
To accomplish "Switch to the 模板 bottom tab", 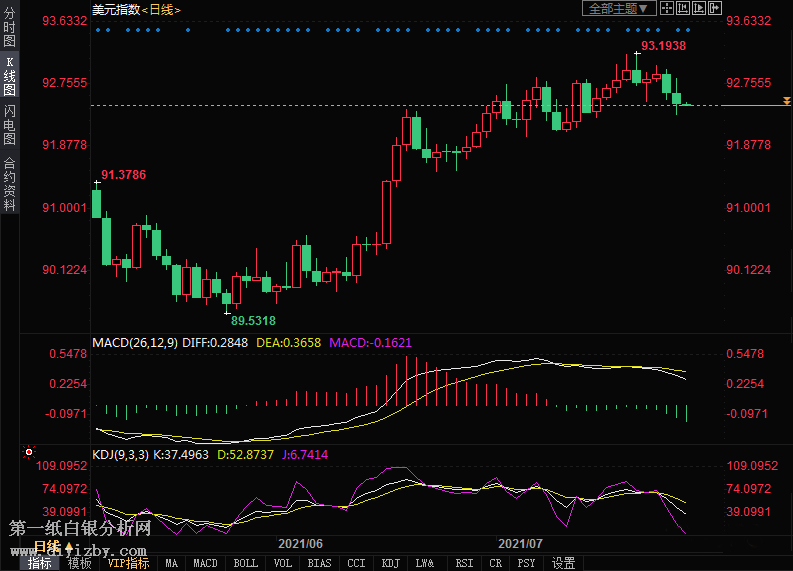I will click(x=79, y=563).
